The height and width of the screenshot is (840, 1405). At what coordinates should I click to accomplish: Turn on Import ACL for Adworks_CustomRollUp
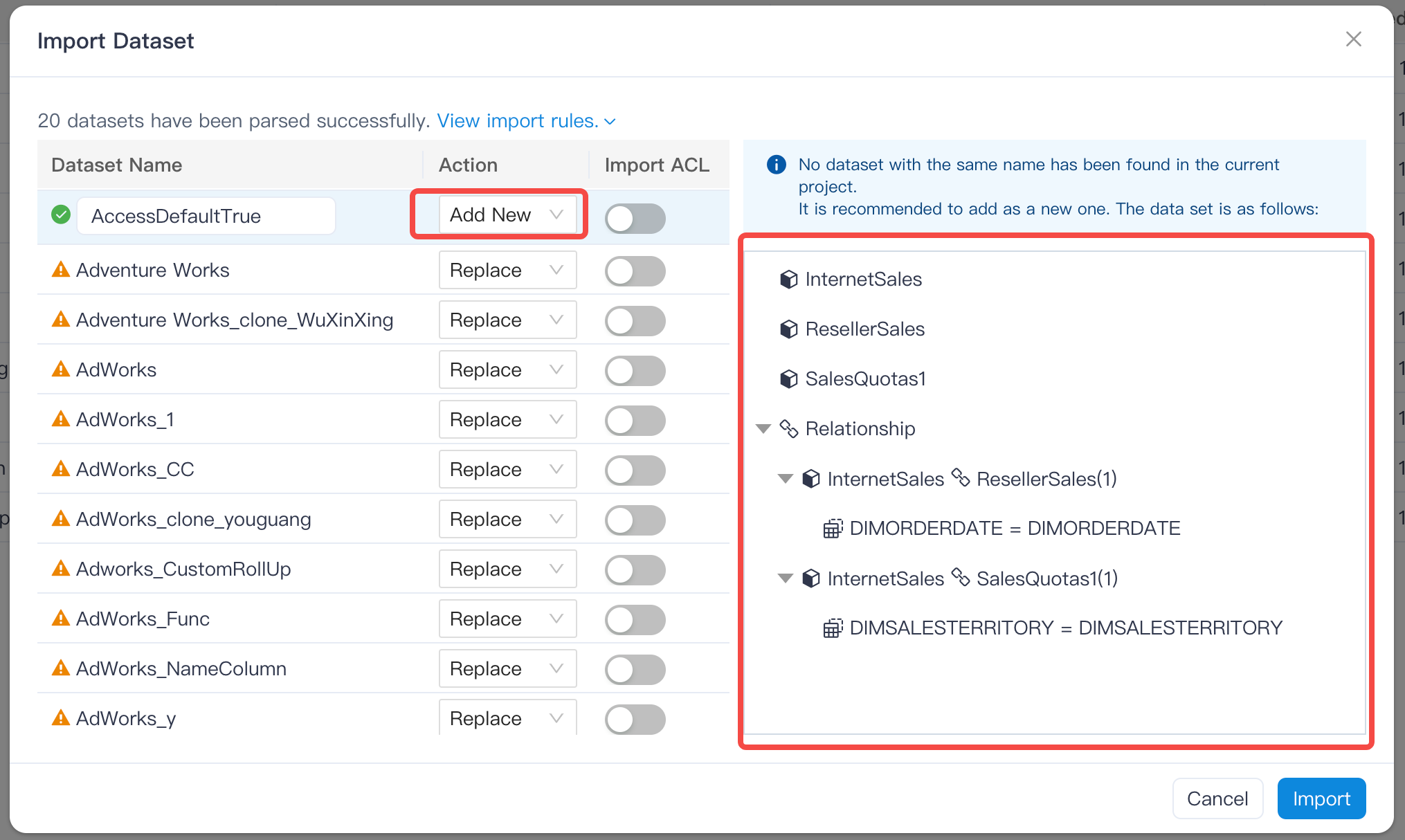[x=635, y=570]
